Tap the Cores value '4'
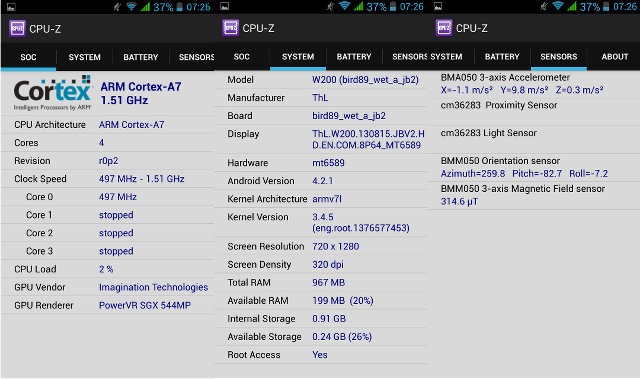Image resolution: width=640 pixels, height=379 pixels. coord(101,143)
